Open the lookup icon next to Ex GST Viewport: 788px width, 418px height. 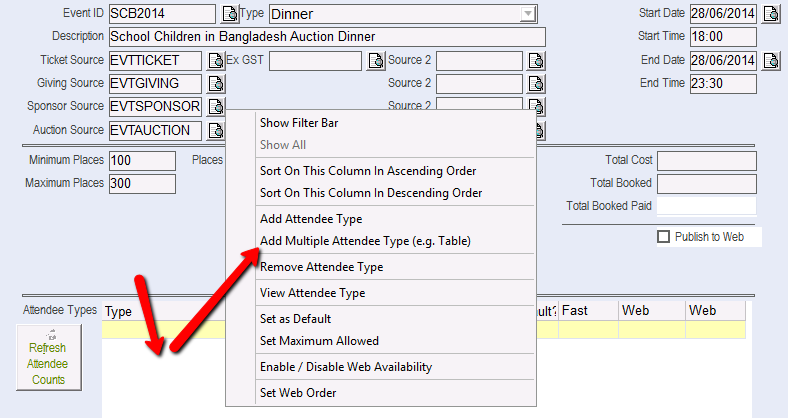pos(375,61)
